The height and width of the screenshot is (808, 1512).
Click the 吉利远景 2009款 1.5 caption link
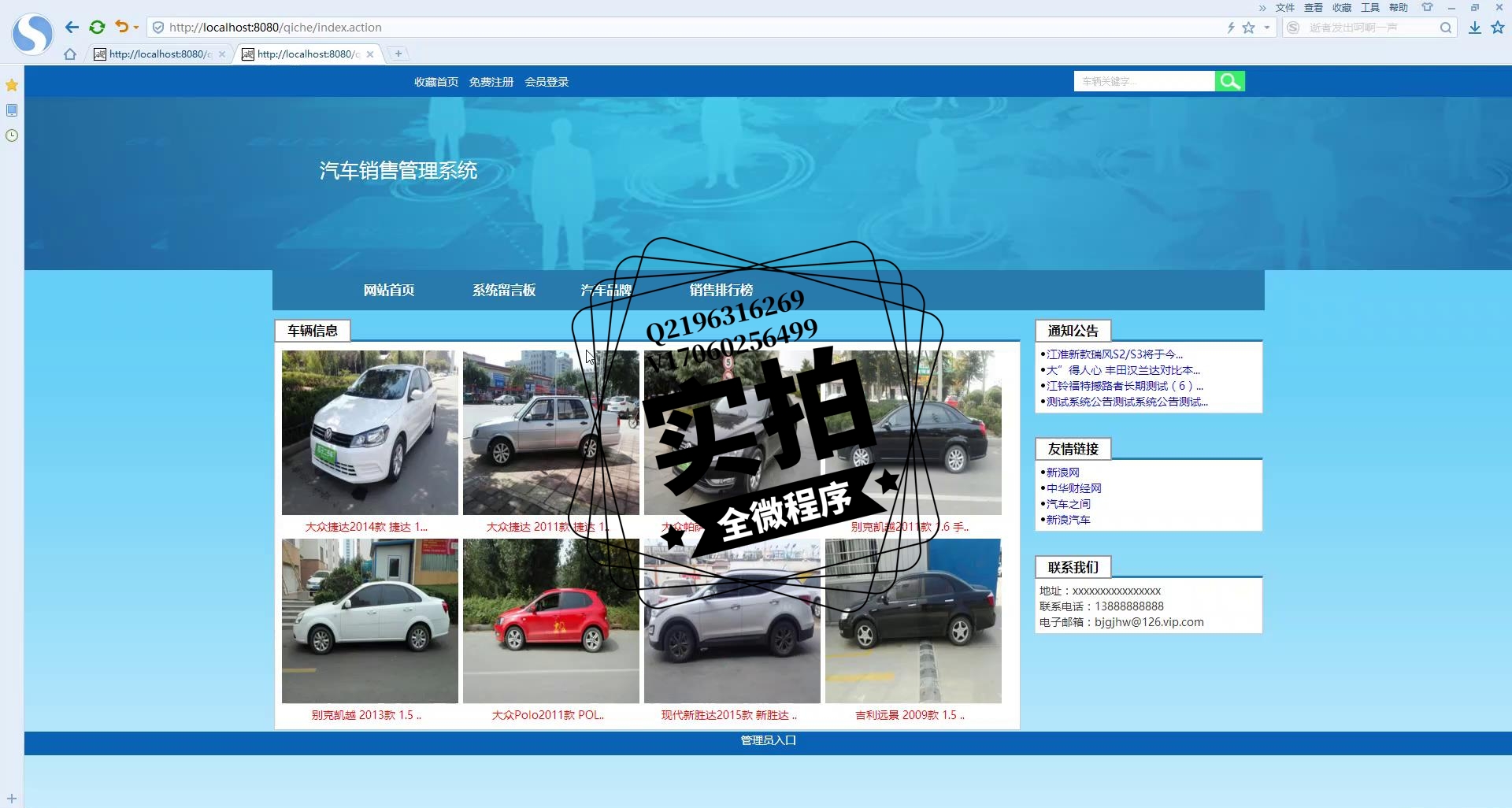click(x=910, y=715)
